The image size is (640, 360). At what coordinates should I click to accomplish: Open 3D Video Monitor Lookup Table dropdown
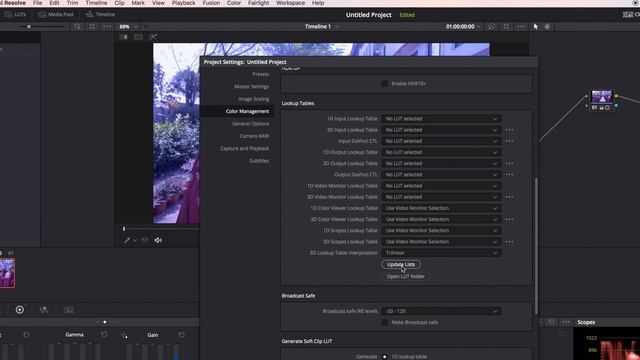click(441, 197)
